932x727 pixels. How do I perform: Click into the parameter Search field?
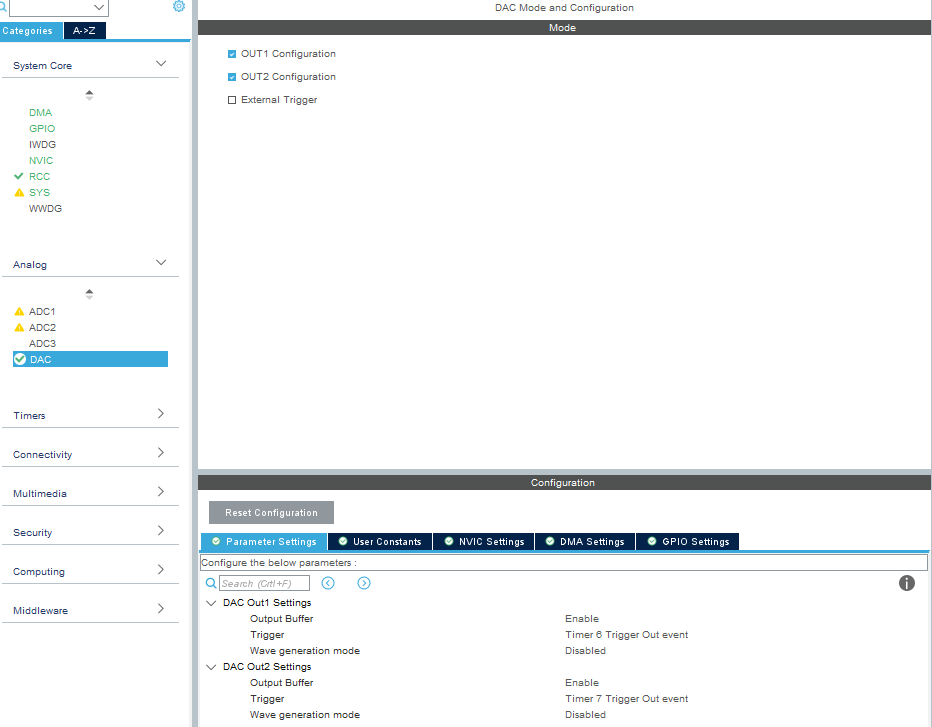click(x=264, y=583)
